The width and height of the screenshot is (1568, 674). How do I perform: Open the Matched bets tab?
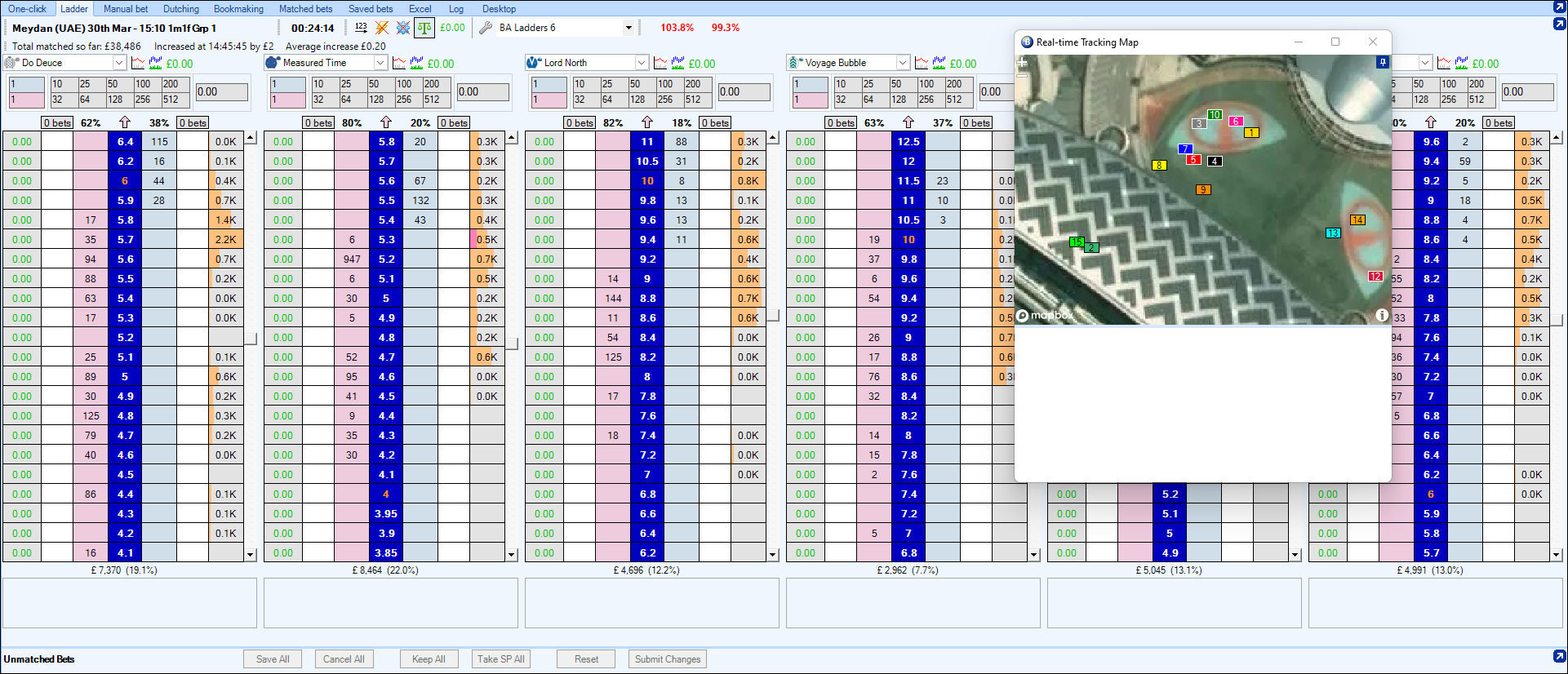(305, 9)
